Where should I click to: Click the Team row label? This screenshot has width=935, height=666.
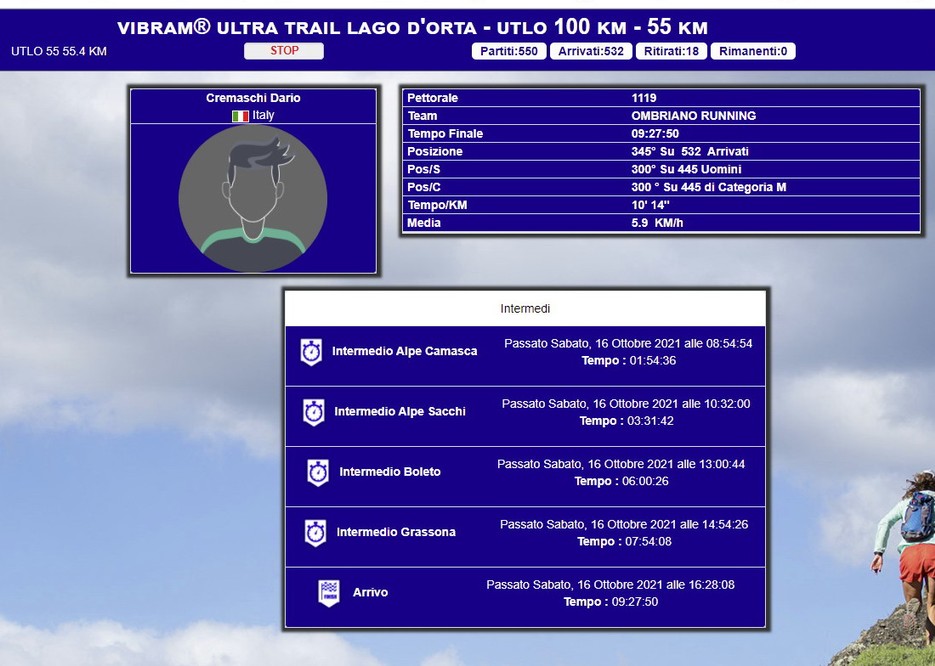(422, 116)
